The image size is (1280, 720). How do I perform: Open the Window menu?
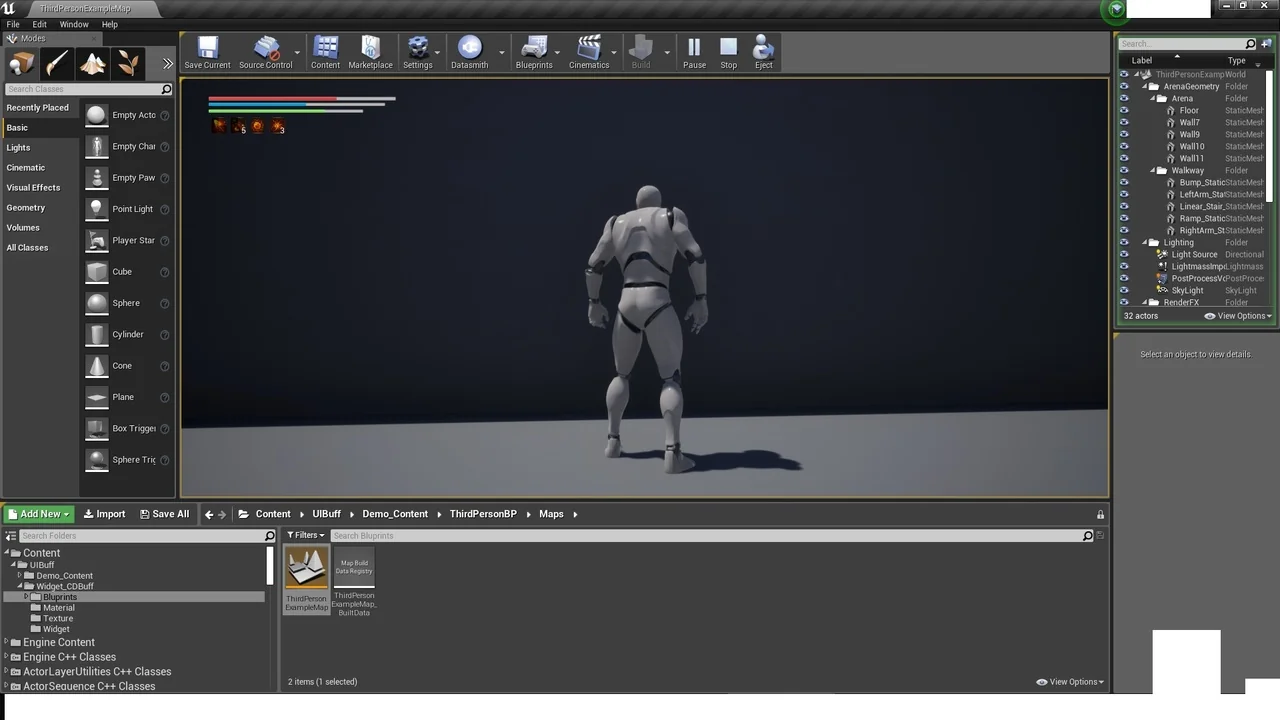74,24
